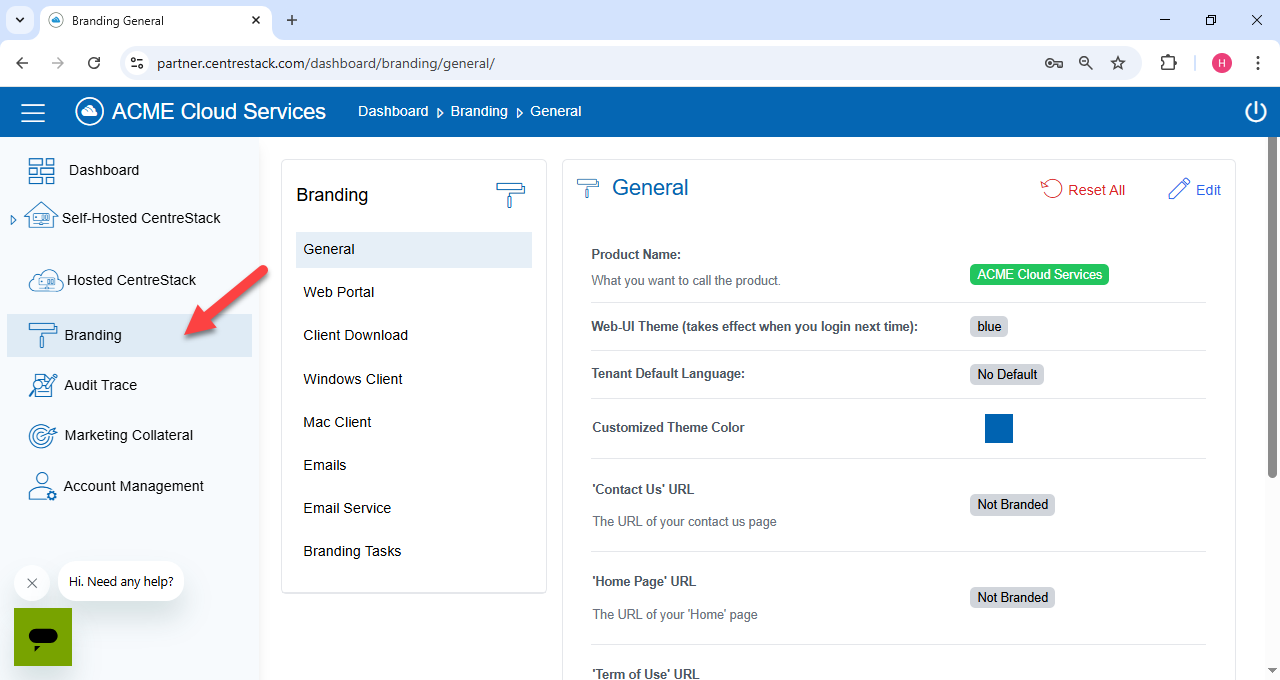Click the Hosted CentreStack cloud icon

coord(46,281)
